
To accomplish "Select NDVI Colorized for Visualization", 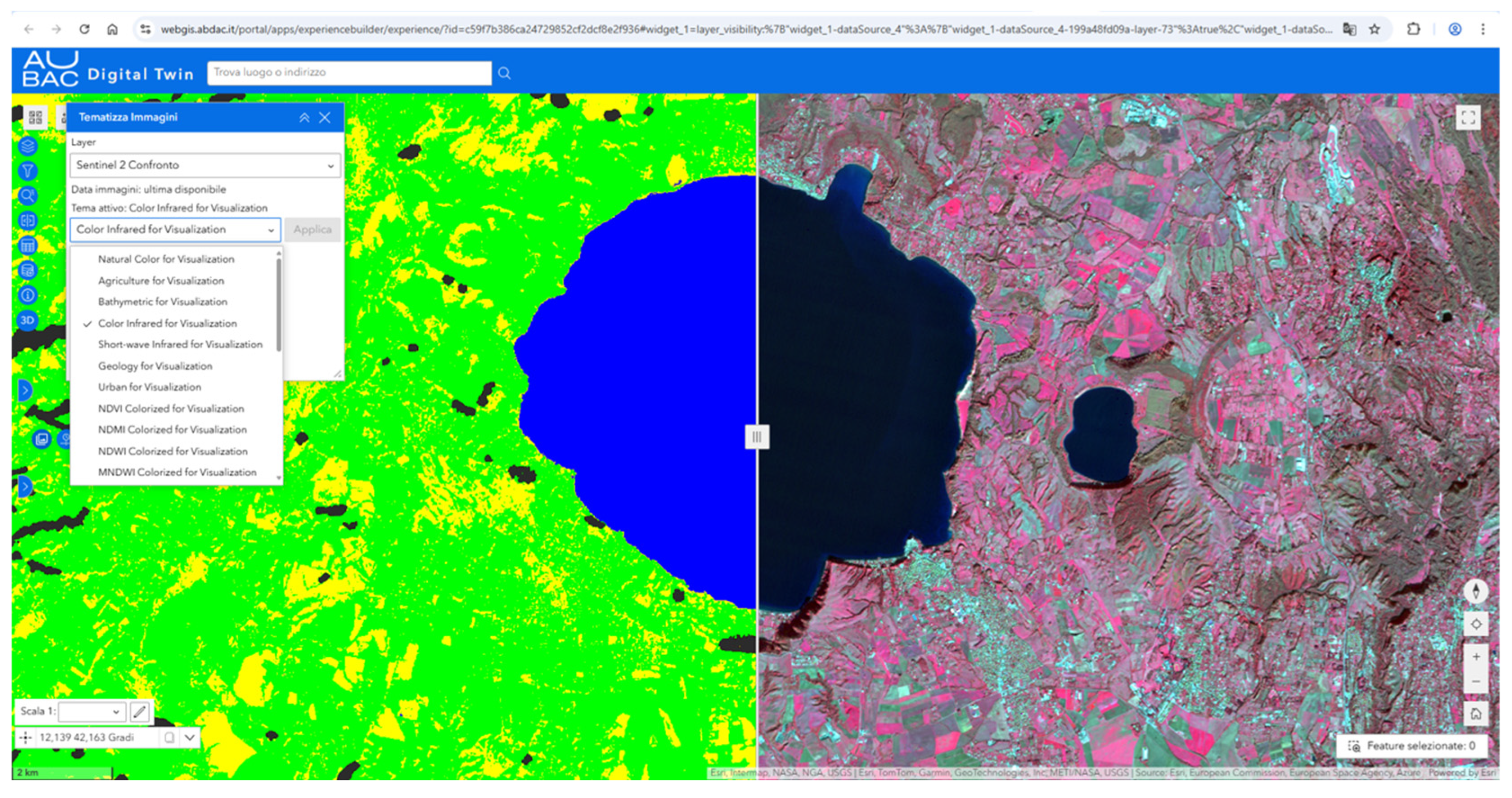I will click(x=171, y=408).
